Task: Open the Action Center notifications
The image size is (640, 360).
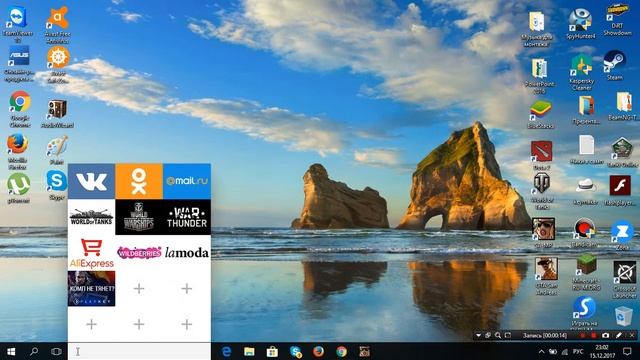Action: point(628,351)
